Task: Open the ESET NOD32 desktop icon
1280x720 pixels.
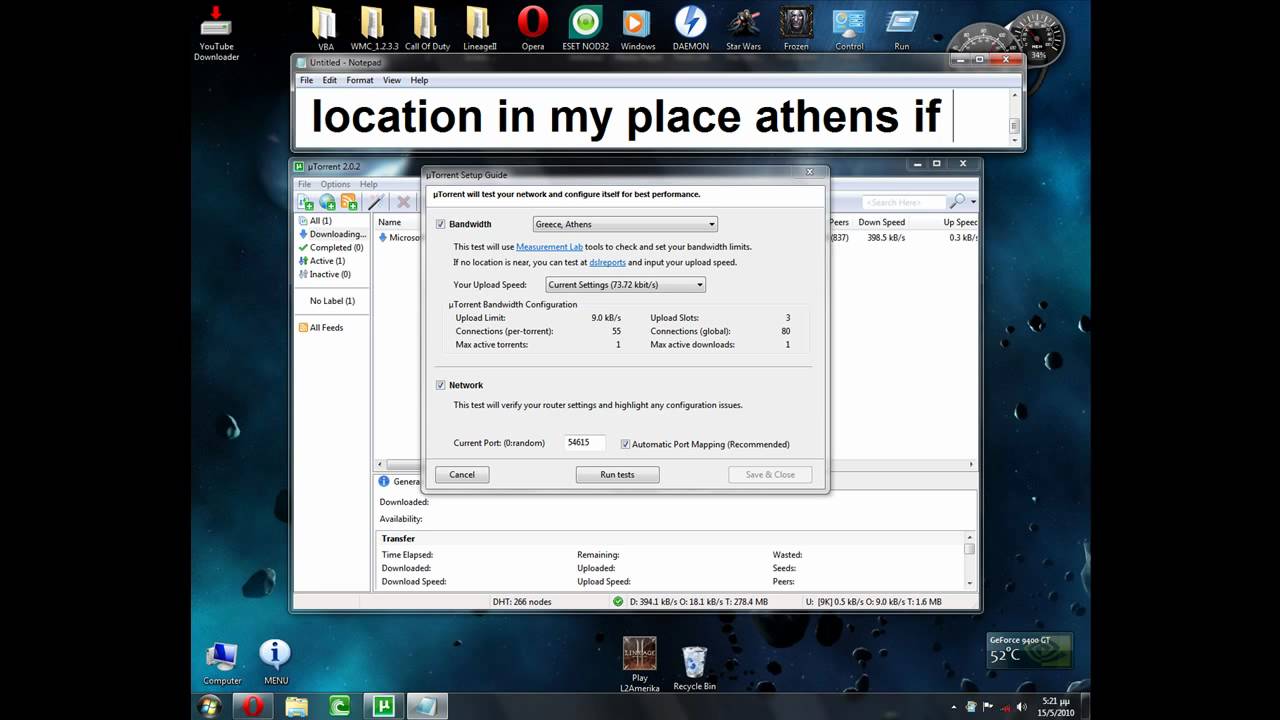Action: (x=585, y=29)
